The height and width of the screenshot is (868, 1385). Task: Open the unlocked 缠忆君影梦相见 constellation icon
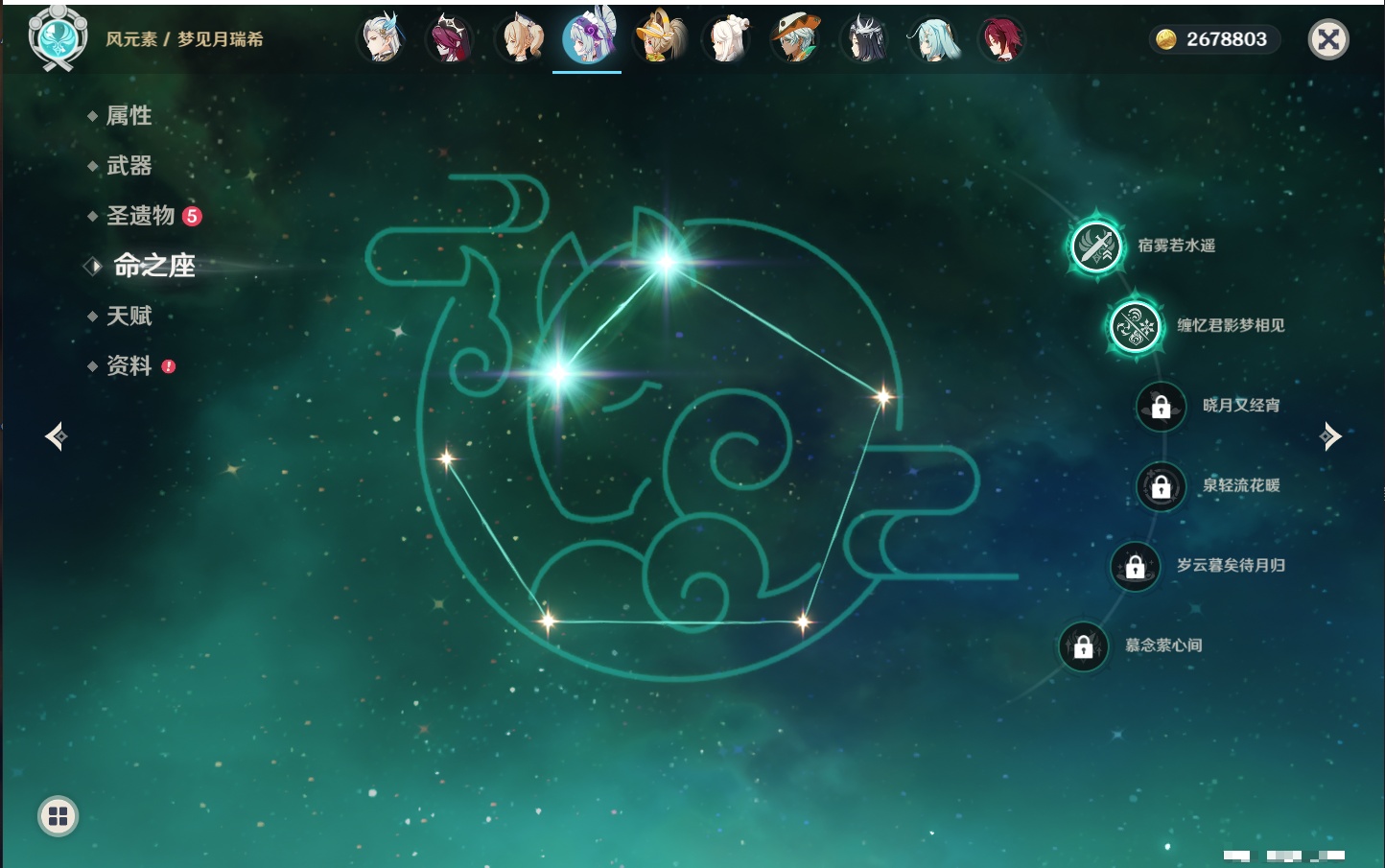(1135, 326)
